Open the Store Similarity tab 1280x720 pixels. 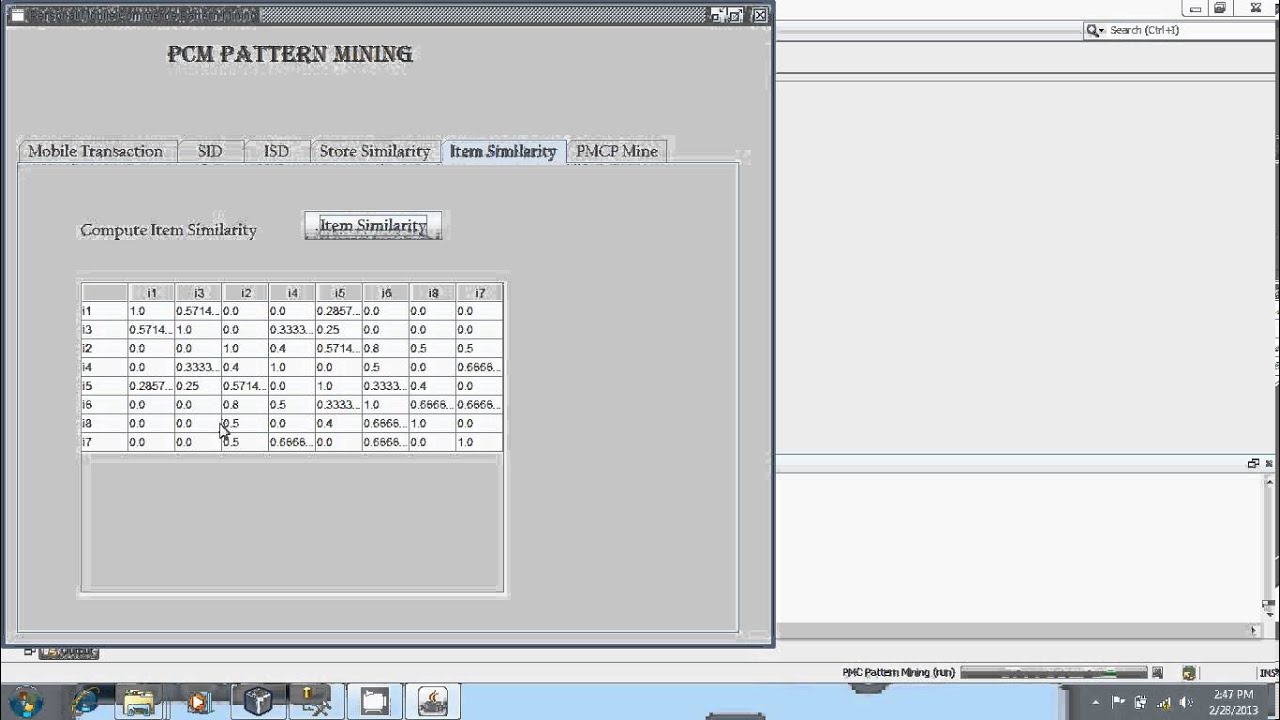pos(375,151)
